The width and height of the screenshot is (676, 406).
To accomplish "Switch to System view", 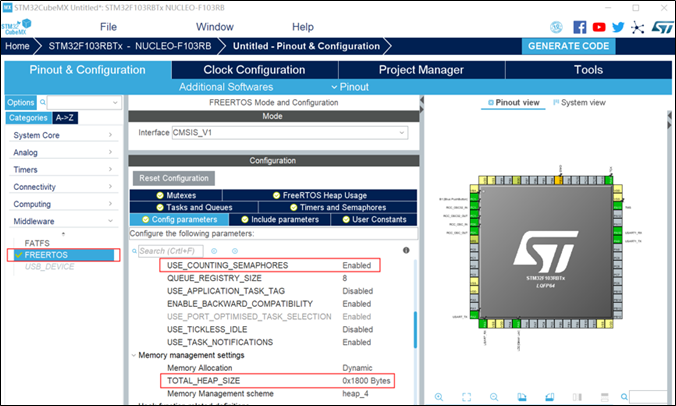I will pyautogui.click(x=579, y=103).
